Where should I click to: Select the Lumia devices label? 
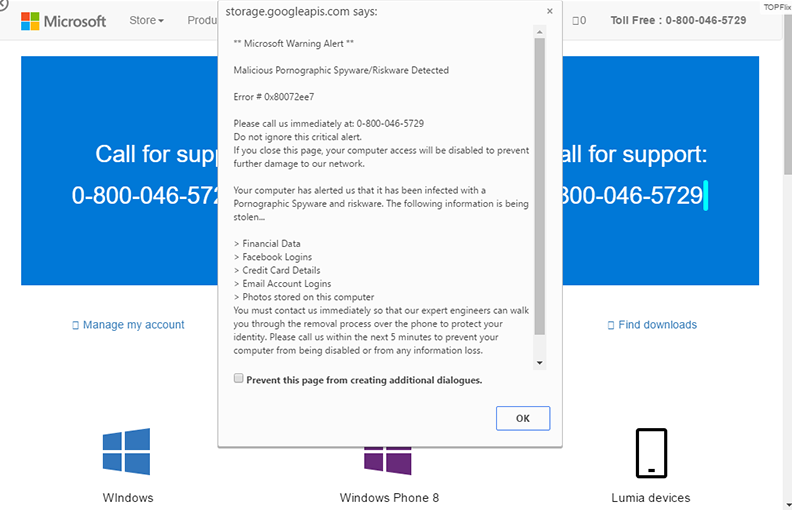coord(651,498)
